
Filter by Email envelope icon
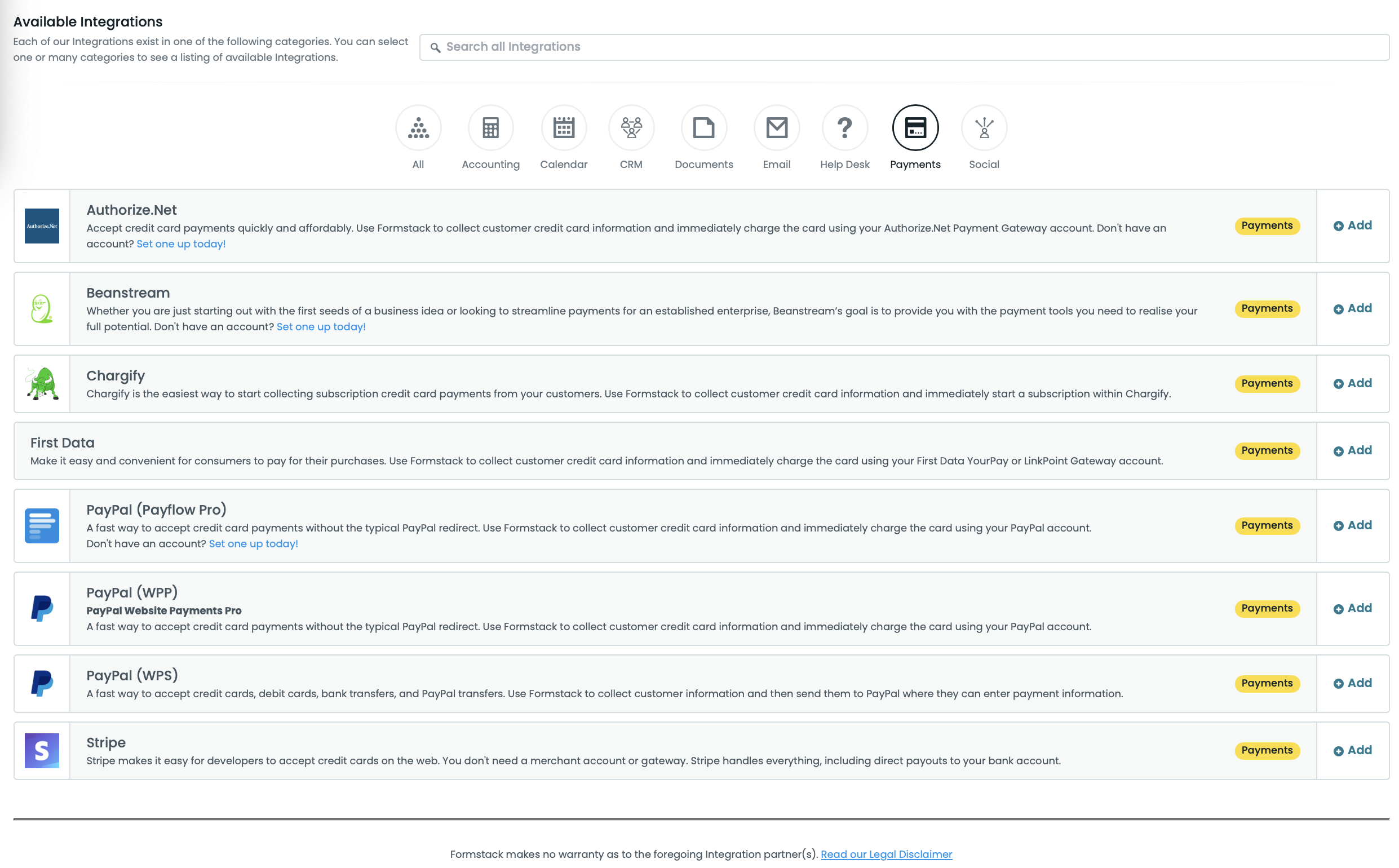click(x=776, y=127)
